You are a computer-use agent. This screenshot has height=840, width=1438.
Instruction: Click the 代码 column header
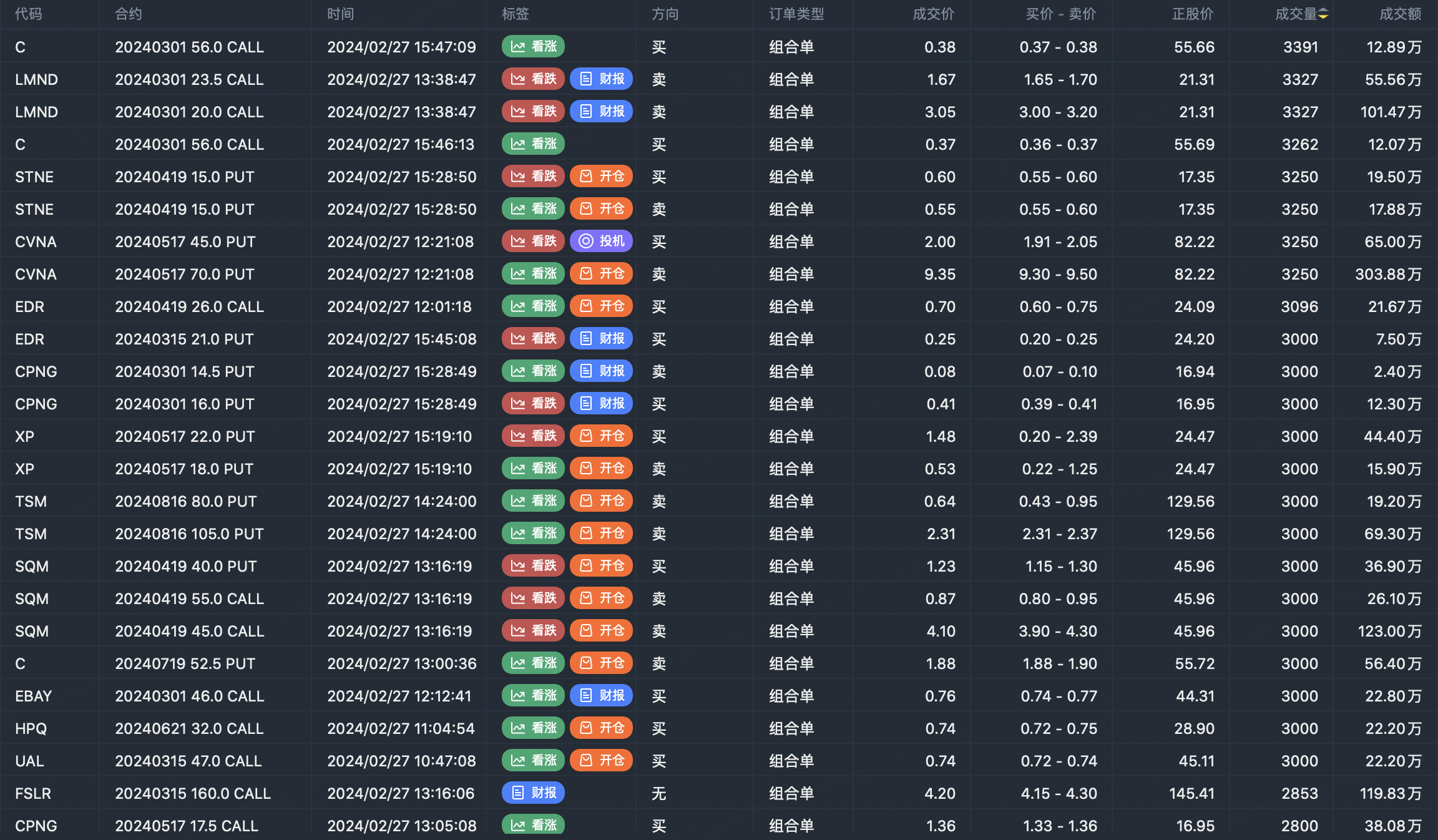pyautogui.click(x=29, y=14)
